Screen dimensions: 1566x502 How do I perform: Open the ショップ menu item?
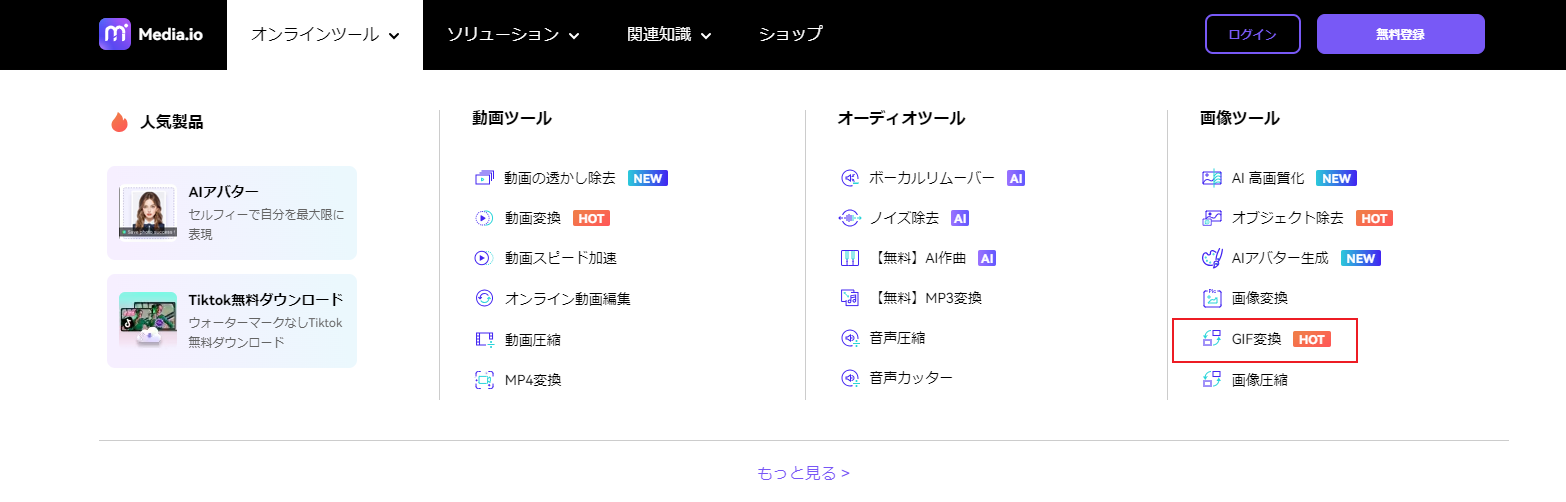pos(790,34)
